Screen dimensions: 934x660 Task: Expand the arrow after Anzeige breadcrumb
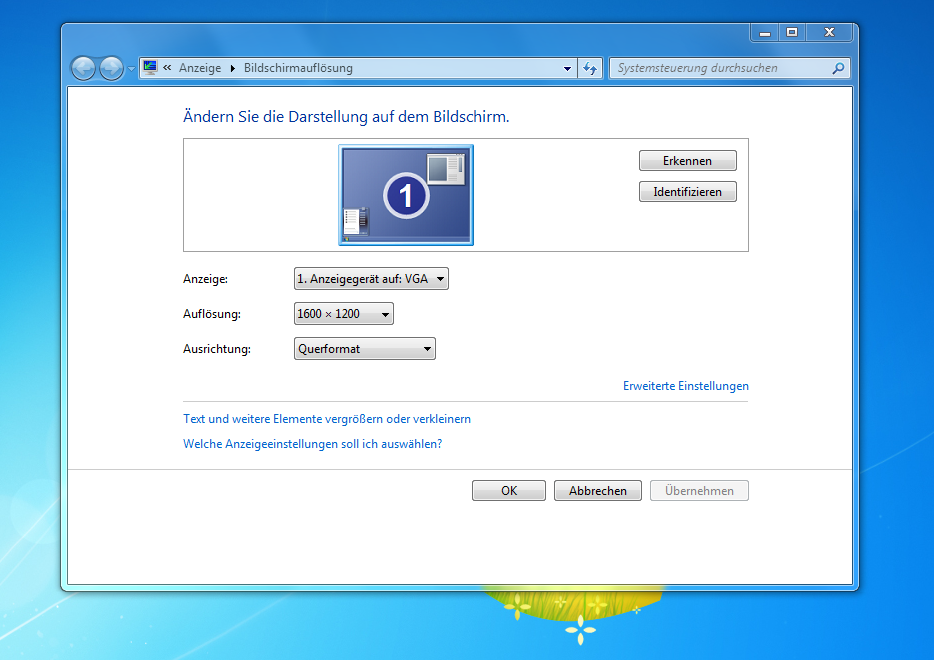233,69
